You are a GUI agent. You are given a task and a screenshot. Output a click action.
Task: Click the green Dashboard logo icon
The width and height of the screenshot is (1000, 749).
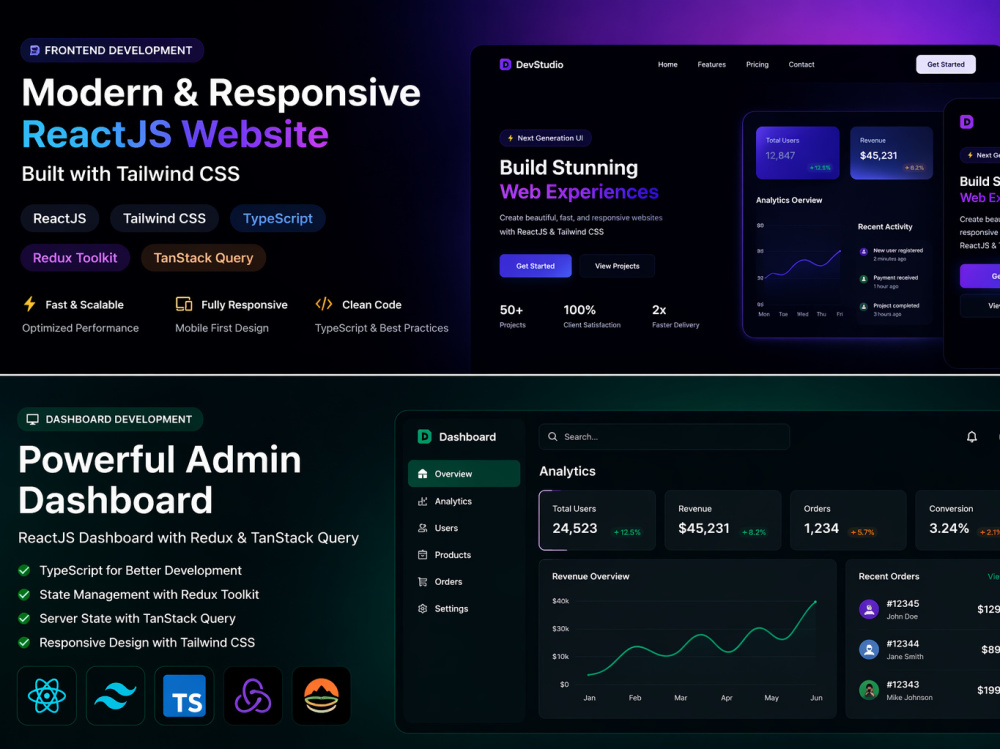click(x=424, y=436)
